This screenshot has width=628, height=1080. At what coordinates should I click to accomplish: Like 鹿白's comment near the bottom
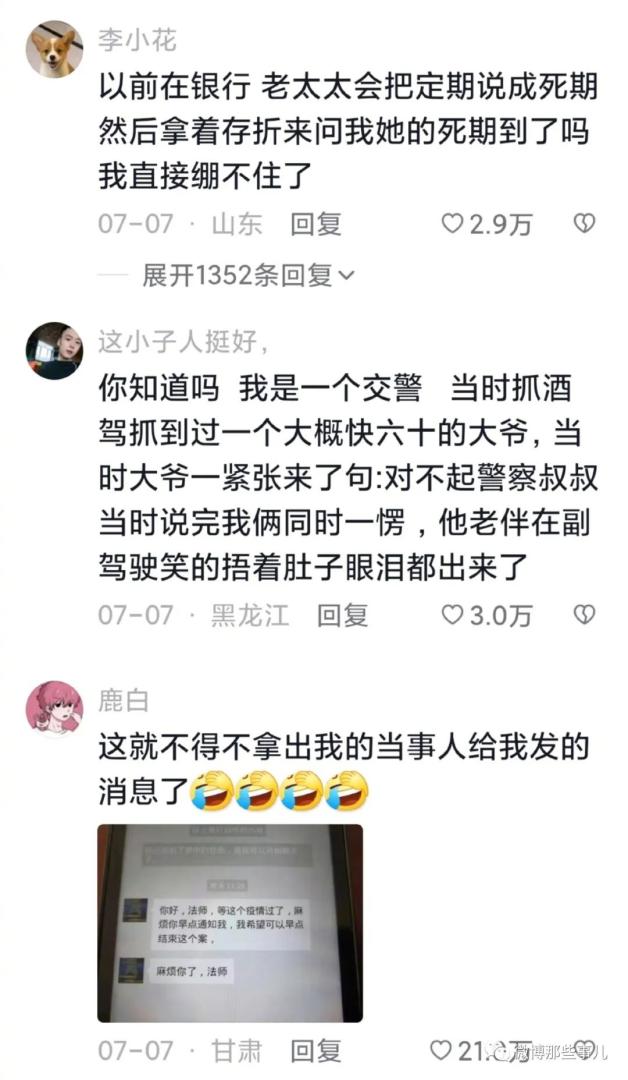pos(441,1050)
